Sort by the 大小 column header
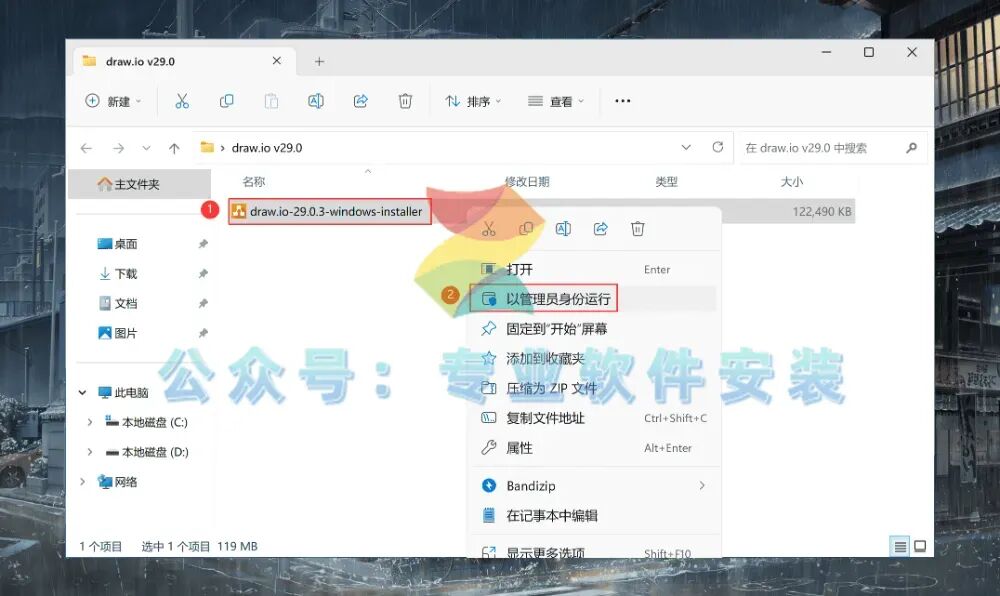This screenshot has width=1000, height=596. pyautogui.click(x=792, y=182)
